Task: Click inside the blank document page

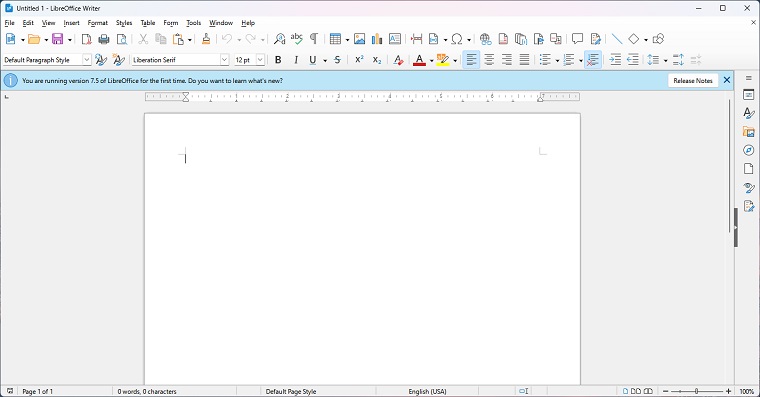Action: 362,249
